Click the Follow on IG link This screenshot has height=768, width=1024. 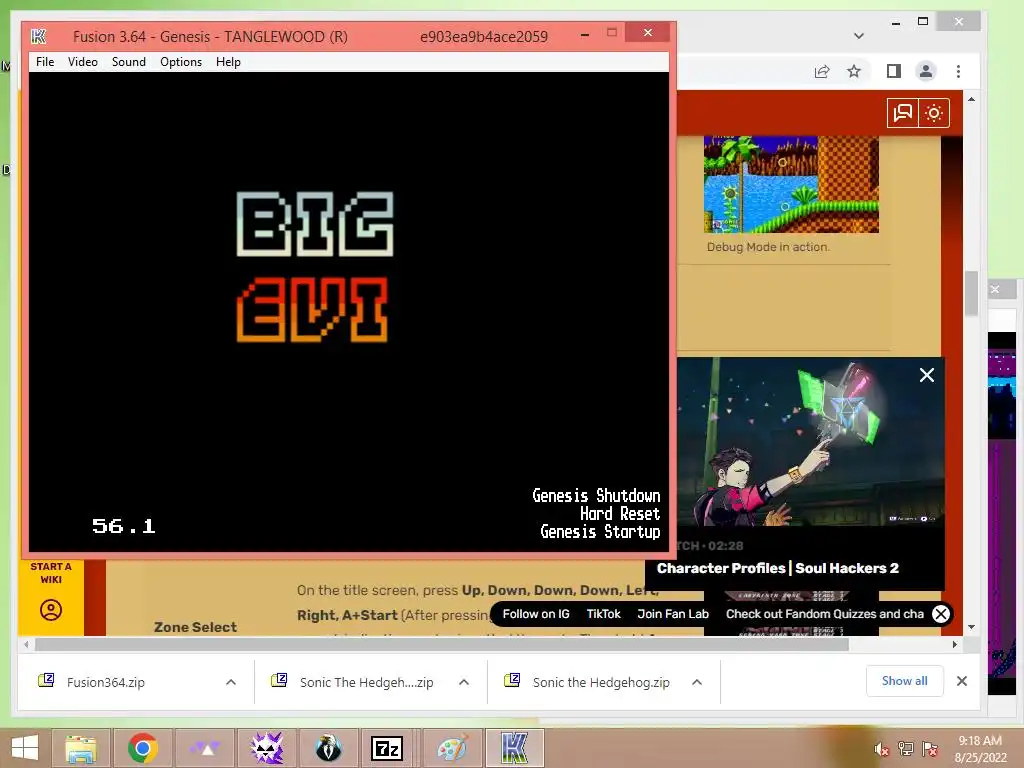point(536,614)
